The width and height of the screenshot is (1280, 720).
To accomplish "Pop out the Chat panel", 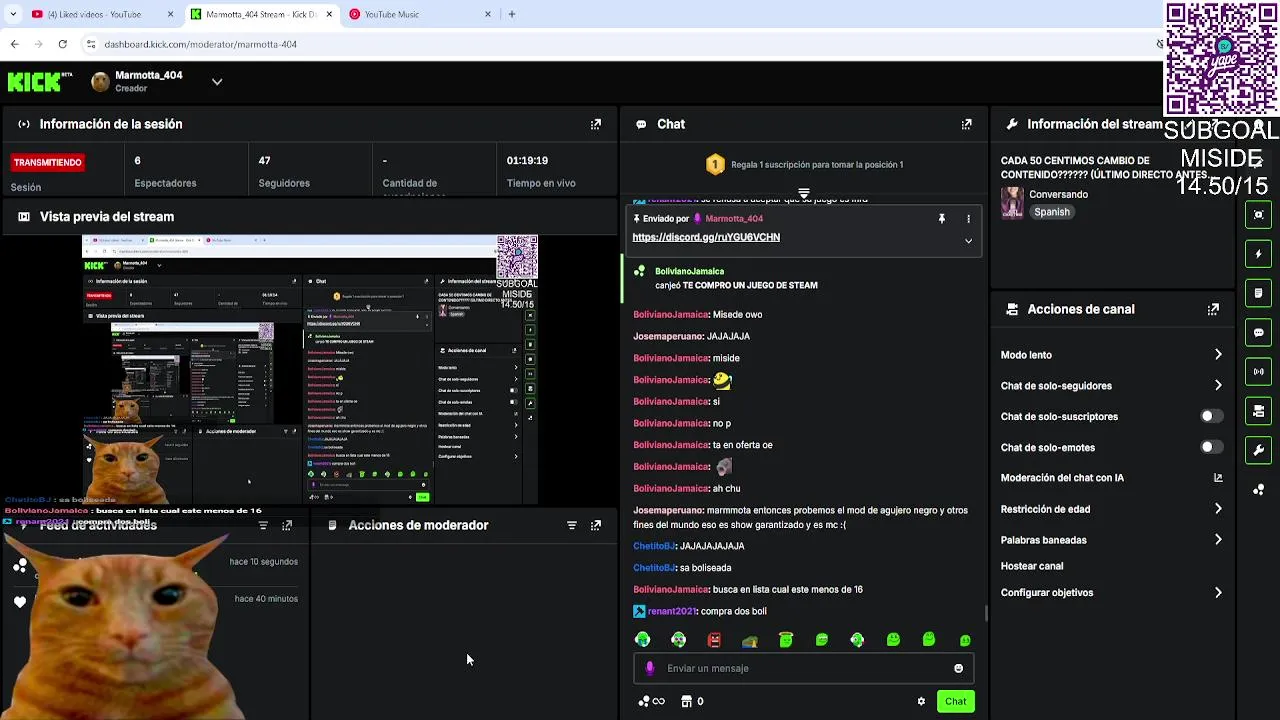I will 966,124.
